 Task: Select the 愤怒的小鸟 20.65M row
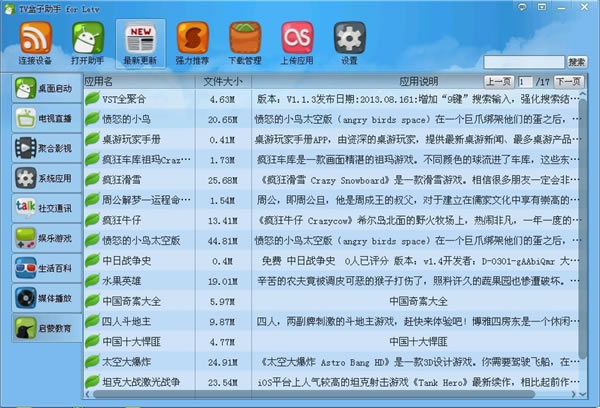[331, 119]
